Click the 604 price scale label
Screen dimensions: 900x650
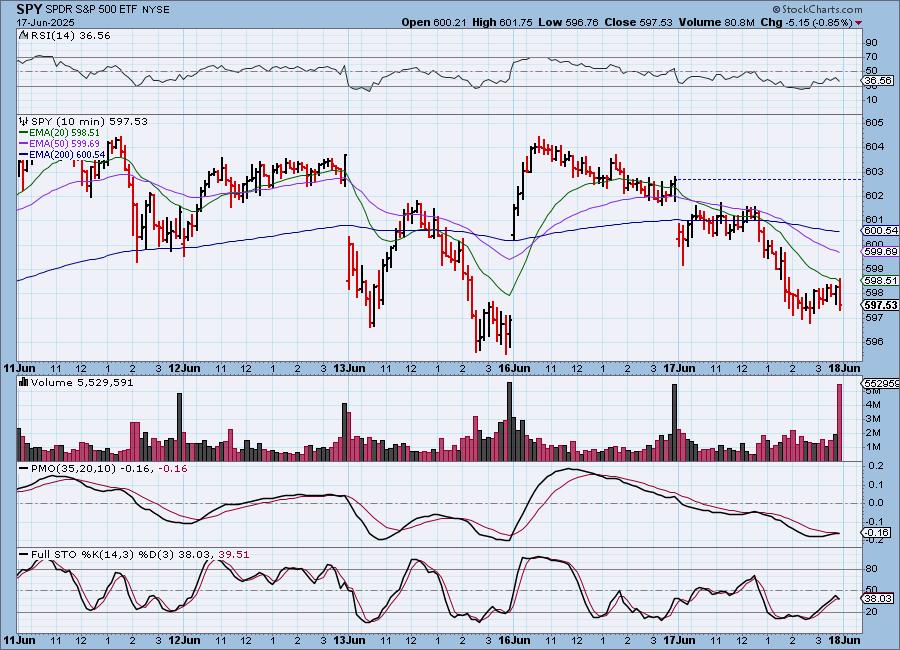(x=875, y=146)
